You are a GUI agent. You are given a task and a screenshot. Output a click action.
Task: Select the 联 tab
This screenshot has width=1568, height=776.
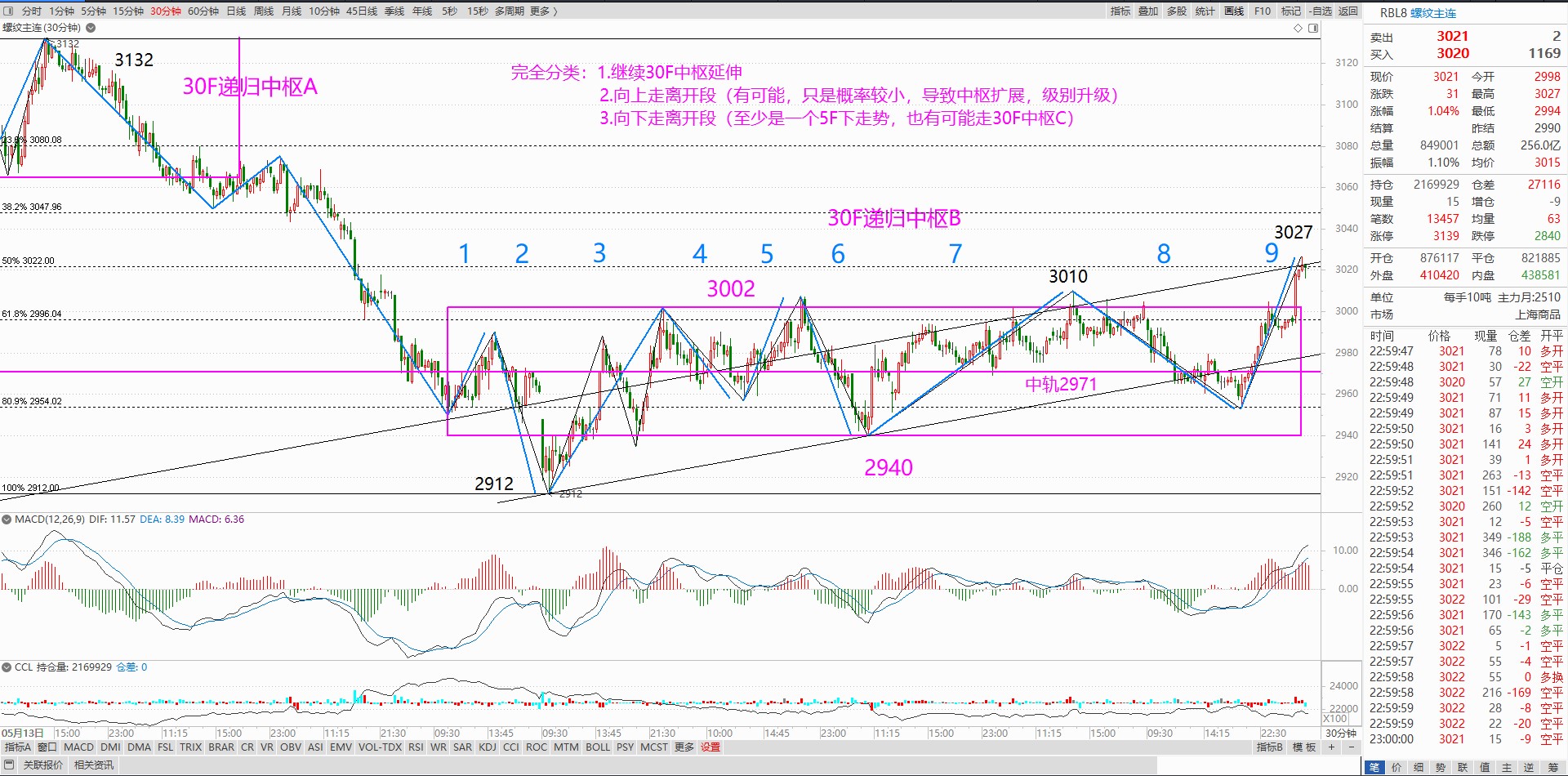point(1463,767)
